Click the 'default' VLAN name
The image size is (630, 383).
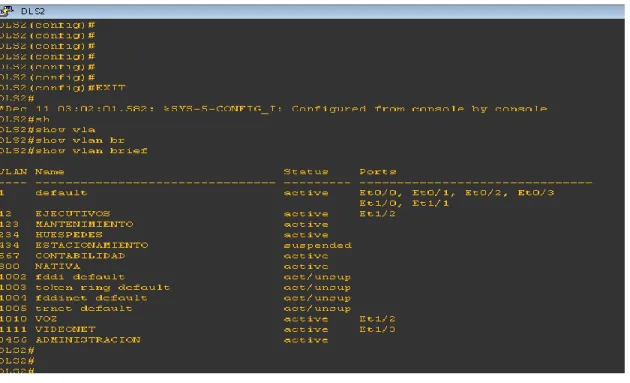tap(61, 193)
